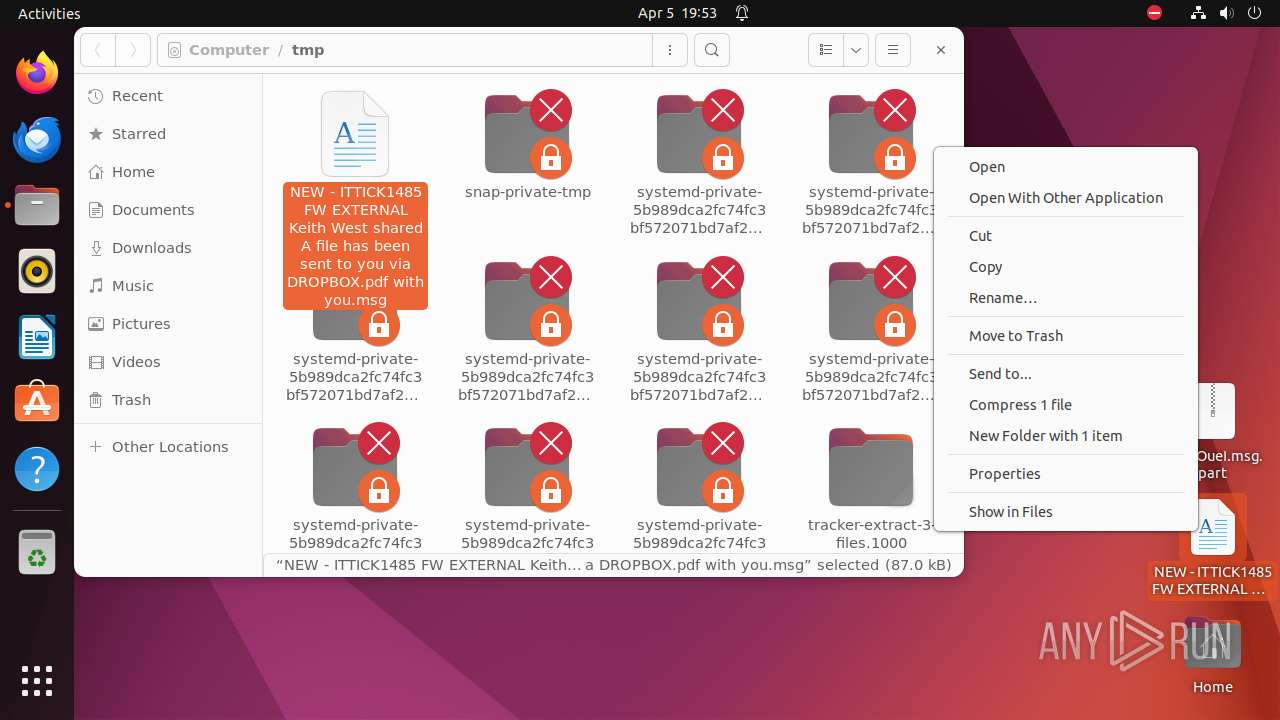Choose Rename… in the context menu
The image size is (1280, 720).
(1066, 298)
